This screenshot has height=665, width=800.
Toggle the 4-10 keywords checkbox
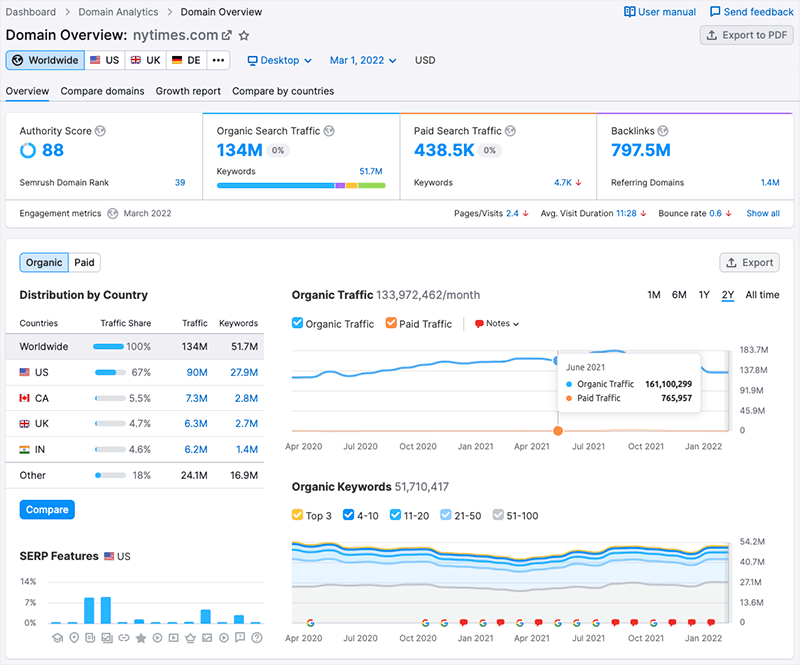click(x=348, y=515)
